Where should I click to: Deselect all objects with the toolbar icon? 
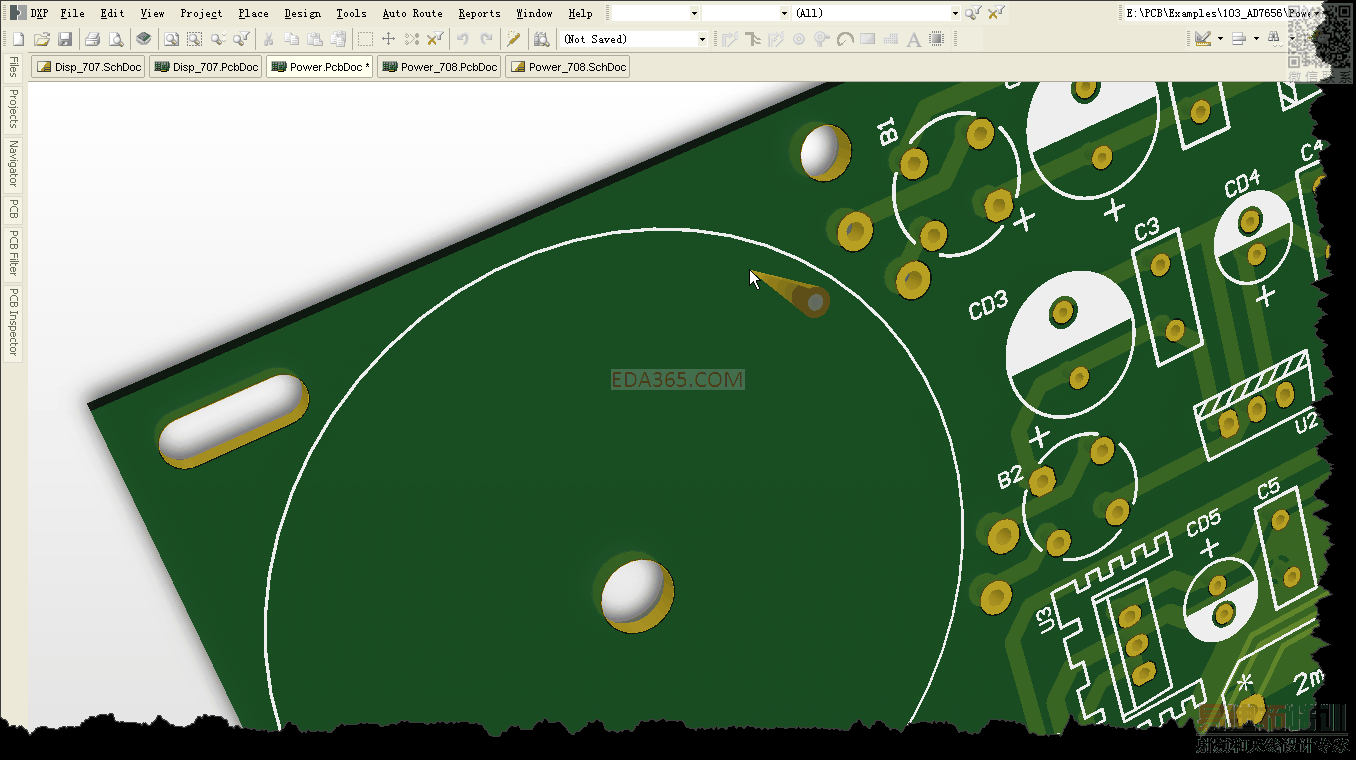(412, 39)
